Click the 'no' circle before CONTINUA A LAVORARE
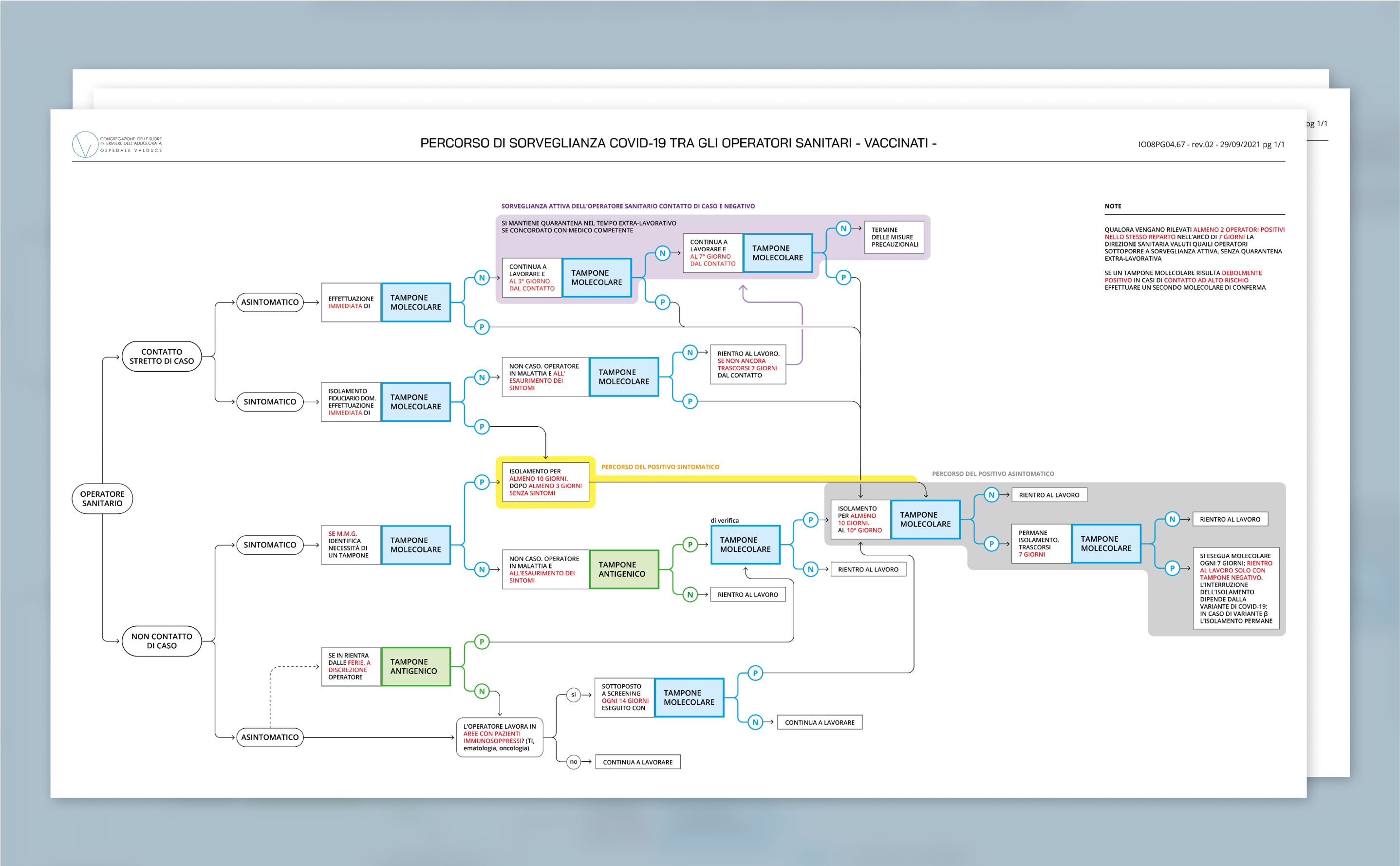Screen dimensions: 1400x866 [573, 762]
